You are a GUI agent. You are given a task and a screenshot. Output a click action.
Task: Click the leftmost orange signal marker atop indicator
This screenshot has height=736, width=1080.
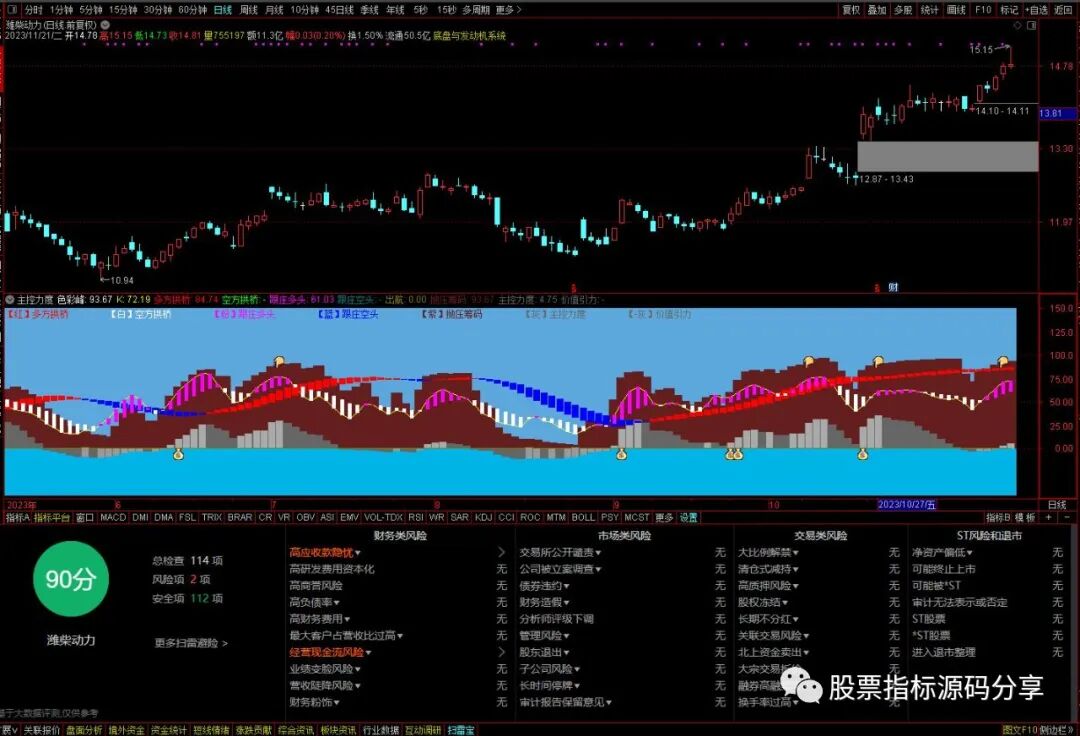pyautogui.click(x=279, y=361)
